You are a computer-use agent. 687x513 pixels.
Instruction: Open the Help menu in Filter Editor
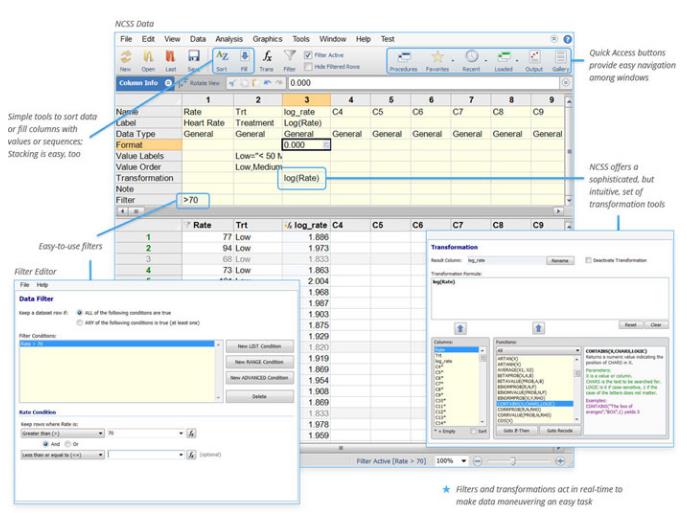(42, 285)
